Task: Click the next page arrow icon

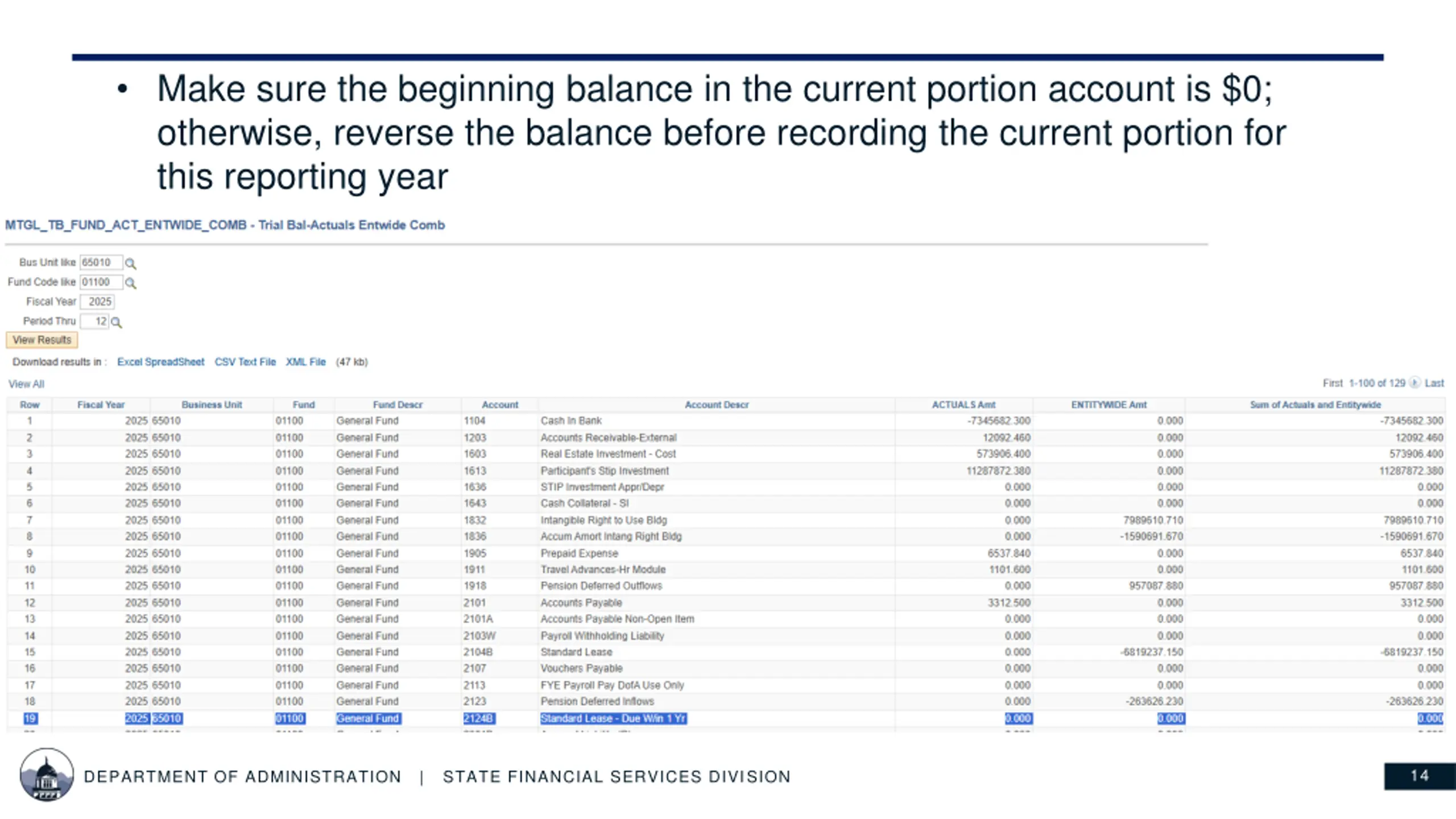Action: 1414,383
